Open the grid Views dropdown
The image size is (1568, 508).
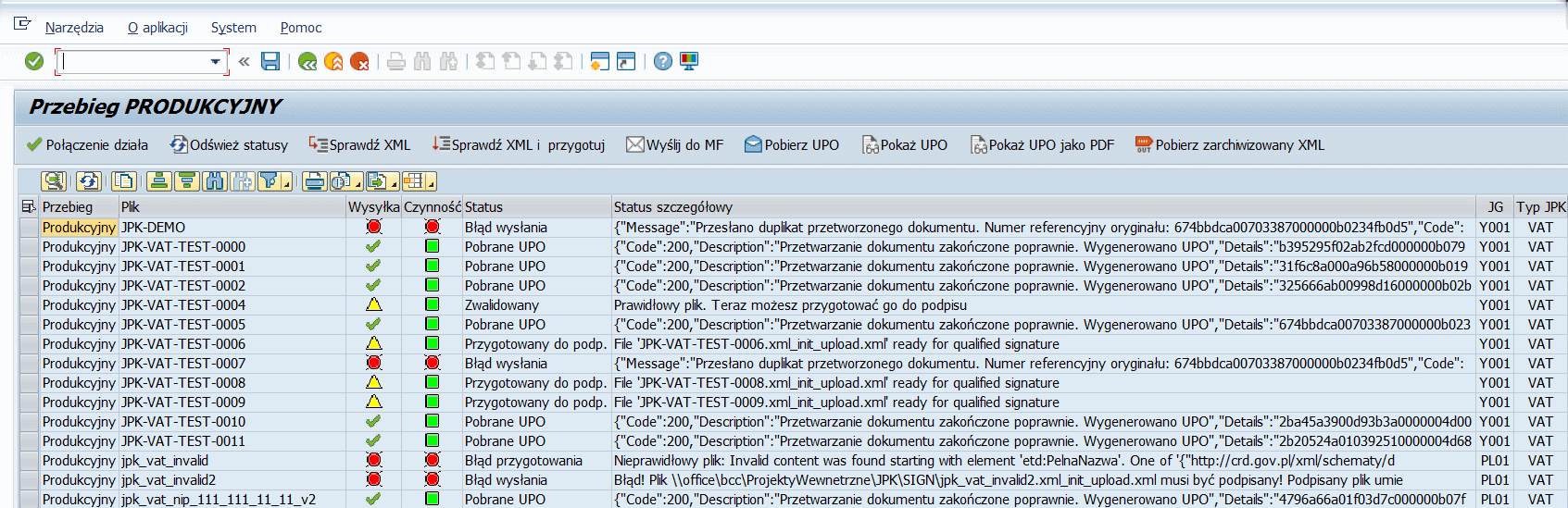pos(347,180)
